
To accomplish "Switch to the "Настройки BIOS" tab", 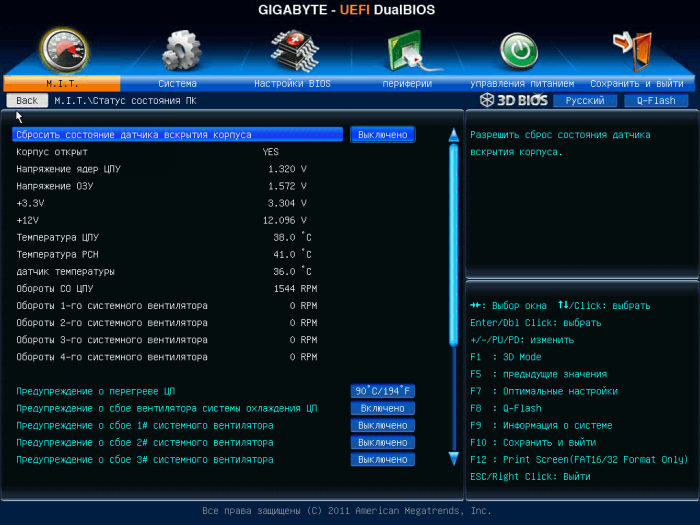I will [292, 84].
